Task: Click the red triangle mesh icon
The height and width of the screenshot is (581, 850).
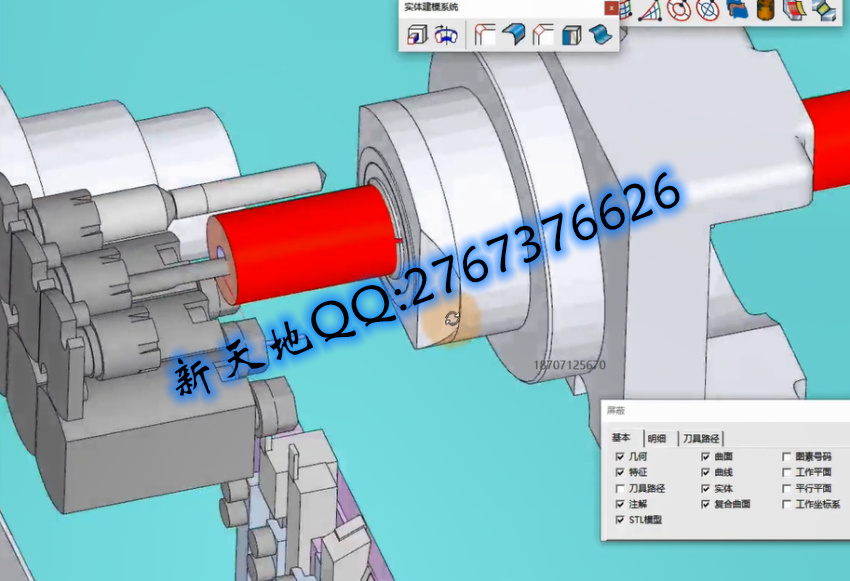Action: coord(651,9)
